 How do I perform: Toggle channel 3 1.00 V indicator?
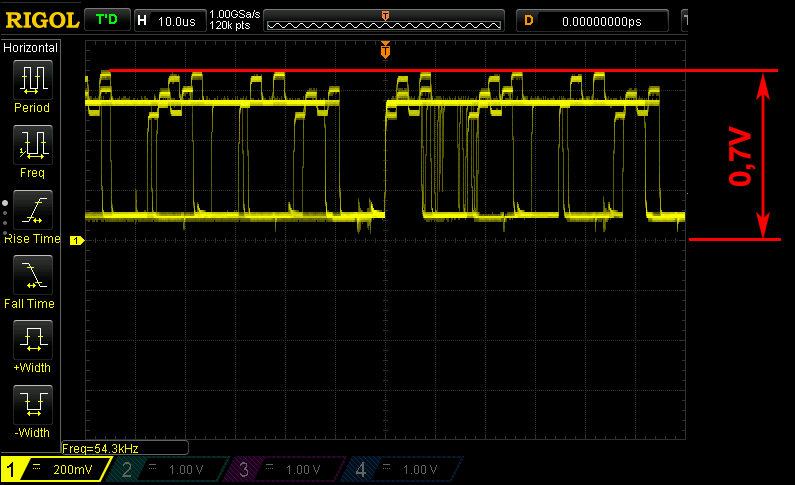pos(283,469)
